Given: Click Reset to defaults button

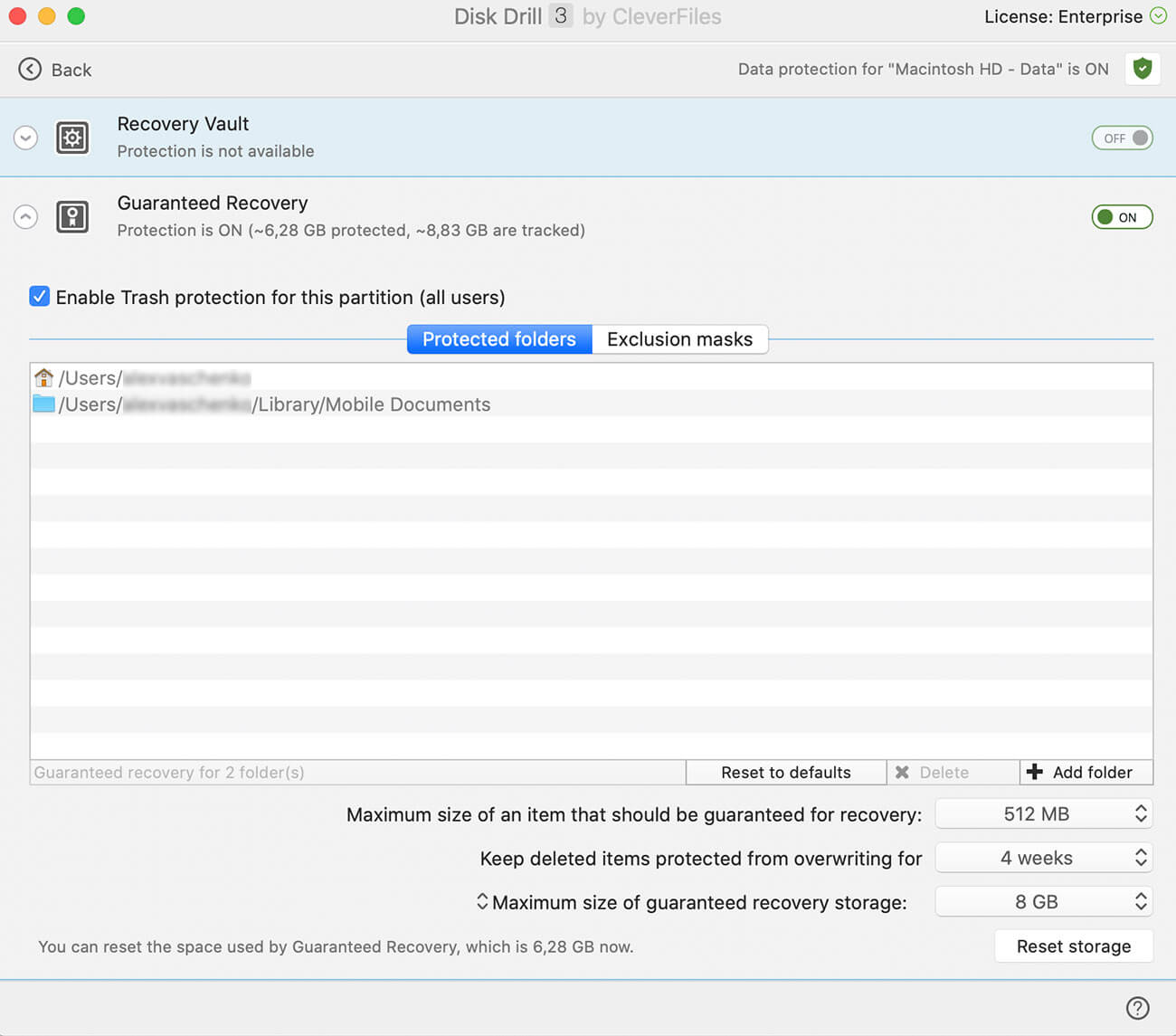Looking at the screenshot, I should pos(786,773).
